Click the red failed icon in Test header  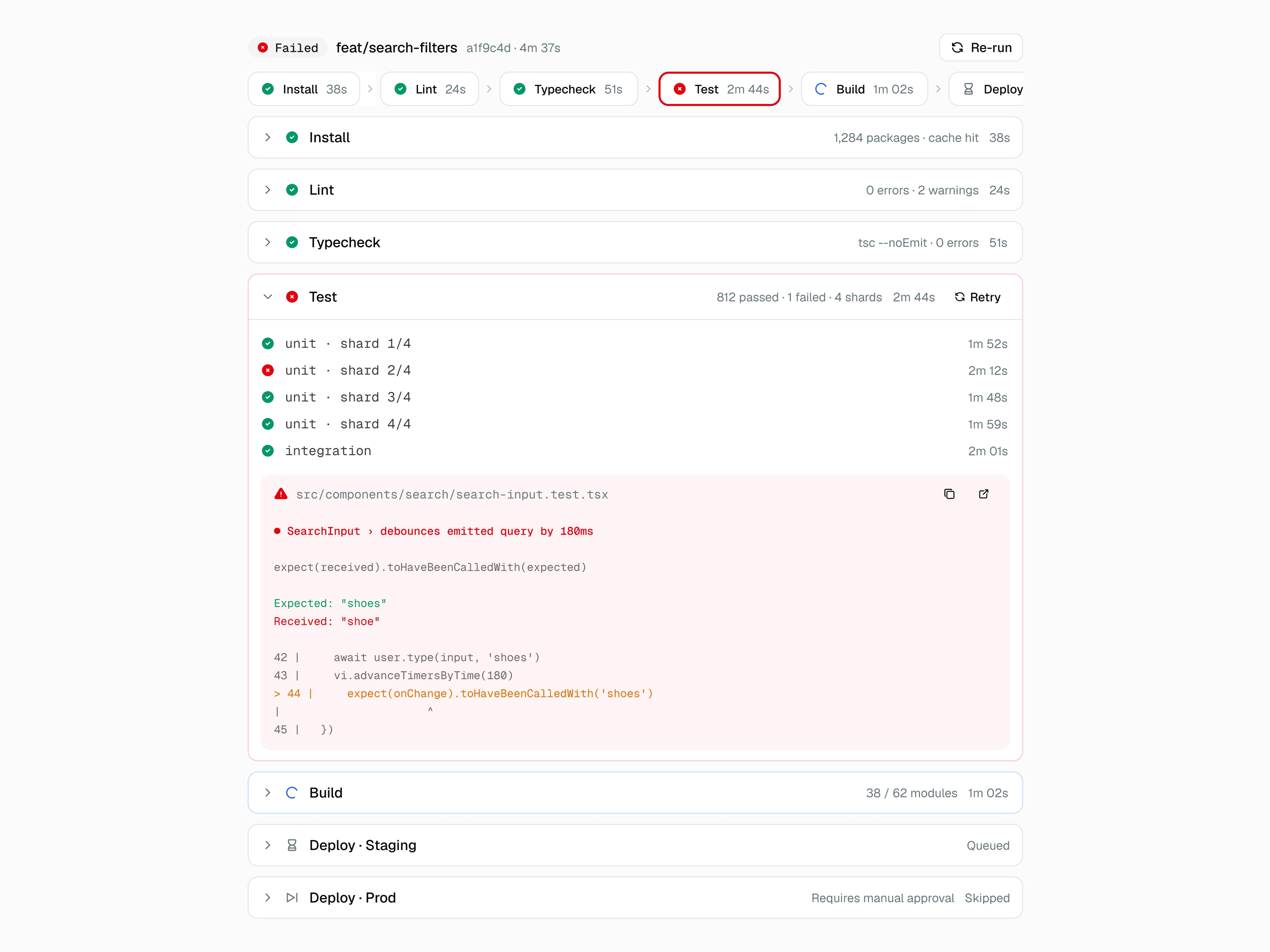coord(292,297)
